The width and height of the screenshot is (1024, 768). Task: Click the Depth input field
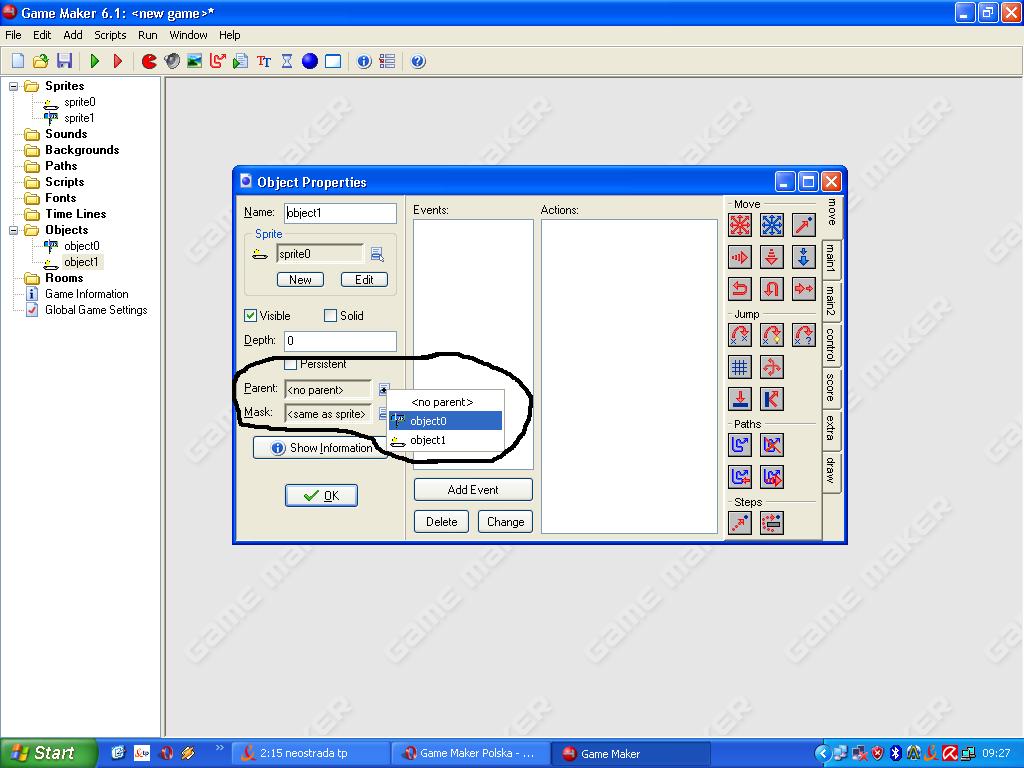pos(340,341)
